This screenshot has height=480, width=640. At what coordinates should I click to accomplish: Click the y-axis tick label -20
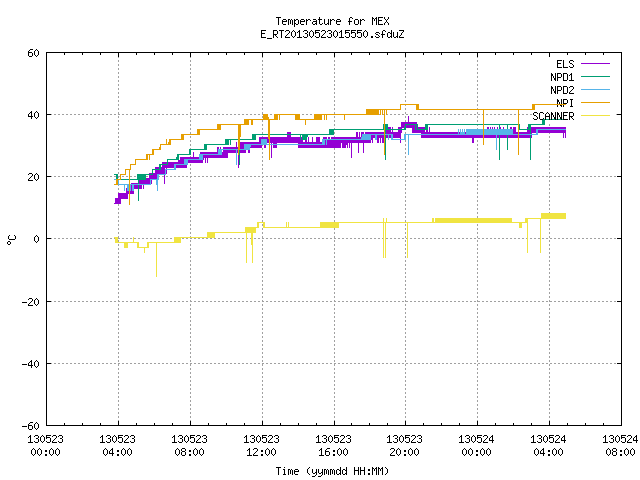coord(31,302)
